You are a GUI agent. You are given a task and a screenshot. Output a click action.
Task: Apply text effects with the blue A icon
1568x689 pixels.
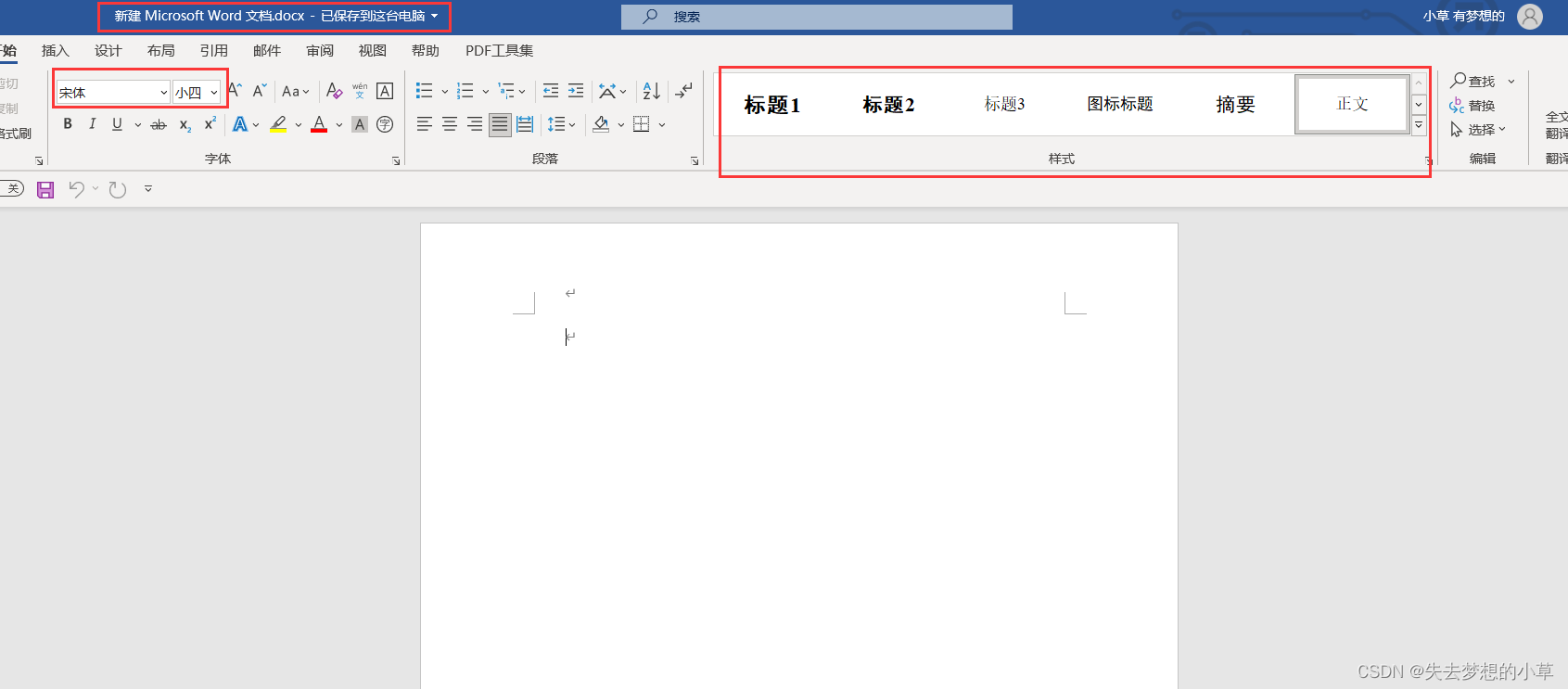[240, 124]
